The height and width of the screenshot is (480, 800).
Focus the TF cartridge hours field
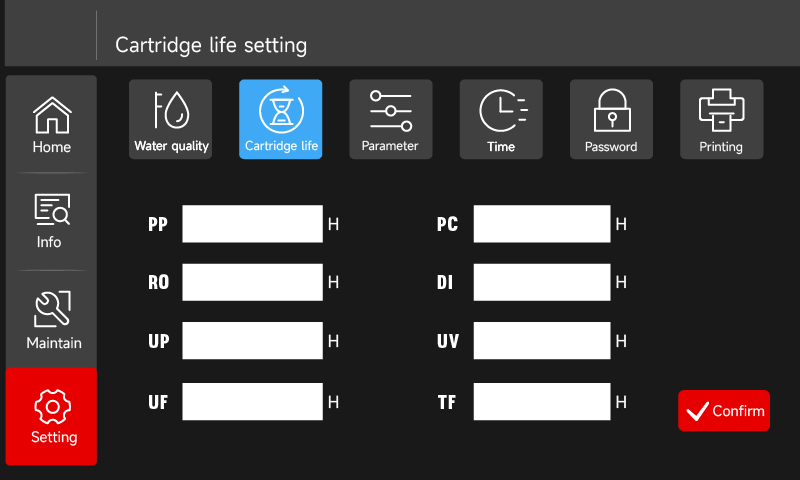[x=542, y=401]
